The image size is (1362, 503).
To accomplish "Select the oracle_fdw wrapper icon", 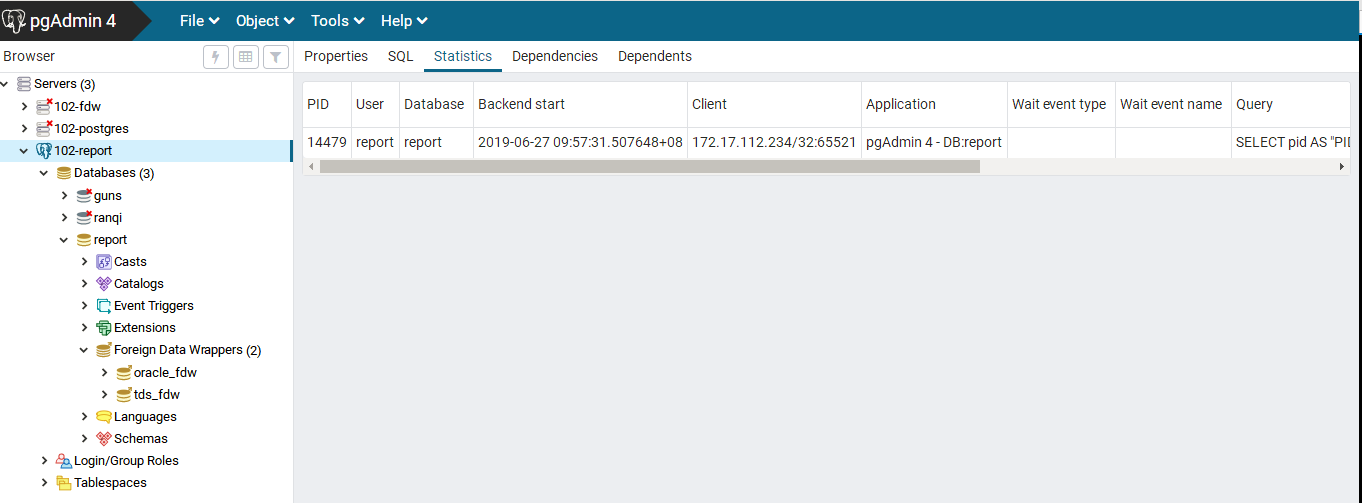I will pos(124,372).
